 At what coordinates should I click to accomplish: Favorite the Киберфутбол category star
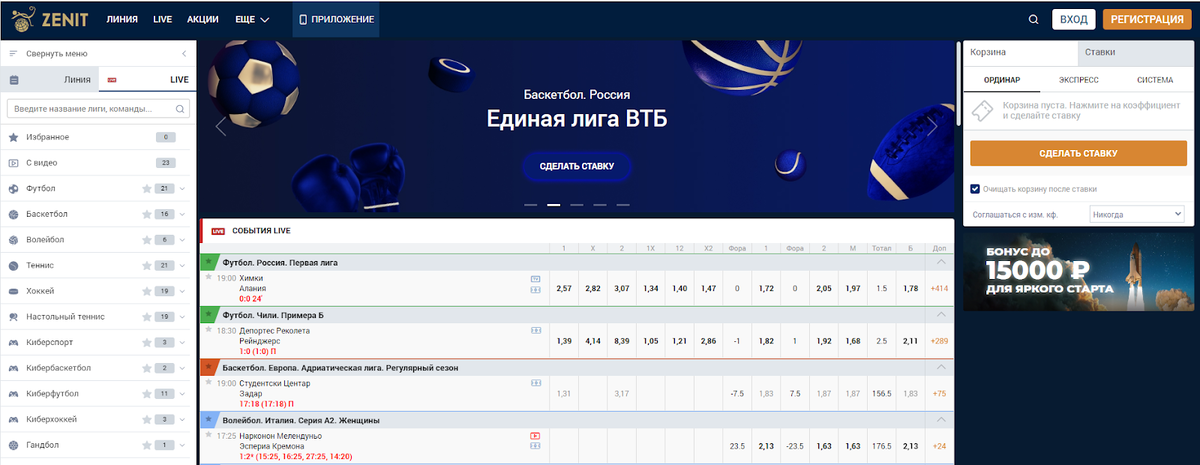point(146,394)
